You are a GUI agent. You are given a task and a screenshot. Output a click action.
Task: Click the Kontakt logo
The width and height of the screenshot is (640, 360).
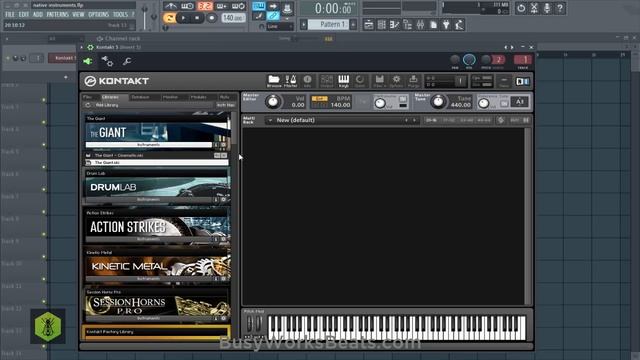tap(117, 81)
